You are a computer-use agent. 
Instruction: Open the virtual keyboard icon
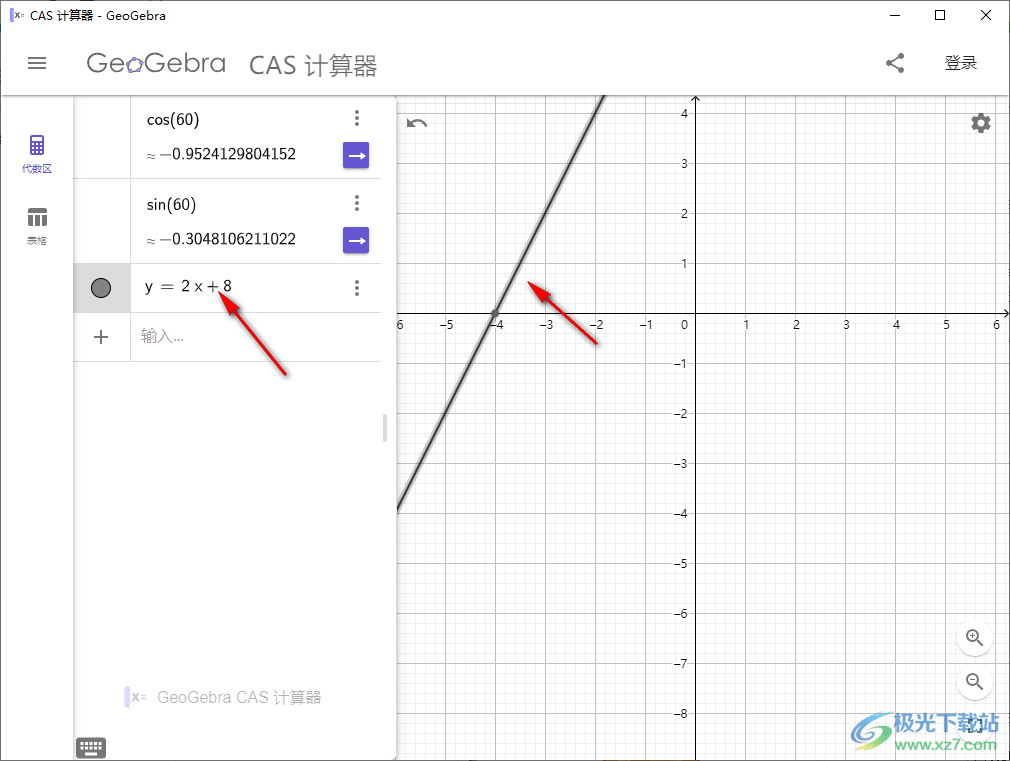[x=91, y=747]
